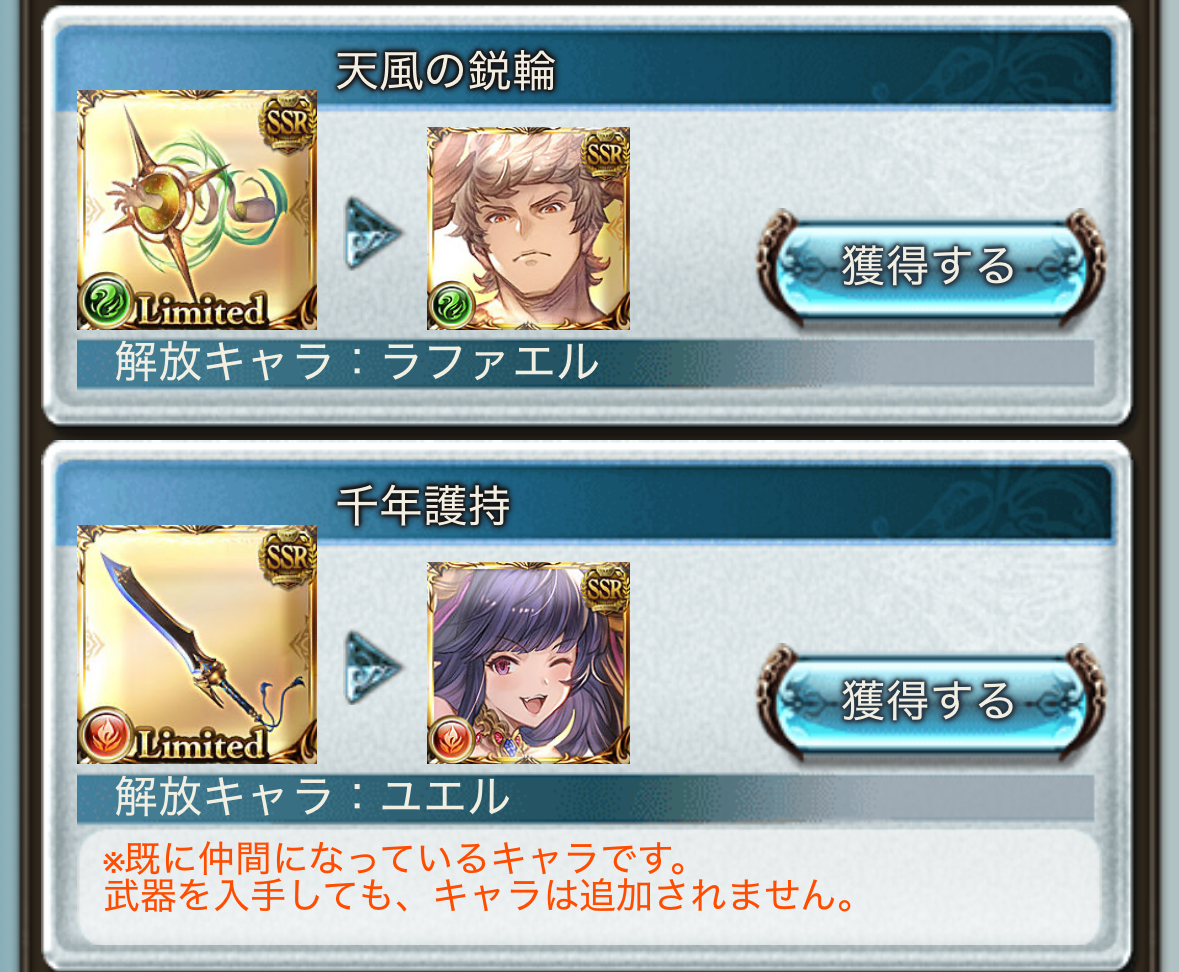This screenshot has height=972, width=1179.
Task: Click SSR badge on 千年護持 weapon
Action: click(x=287, y=556)
